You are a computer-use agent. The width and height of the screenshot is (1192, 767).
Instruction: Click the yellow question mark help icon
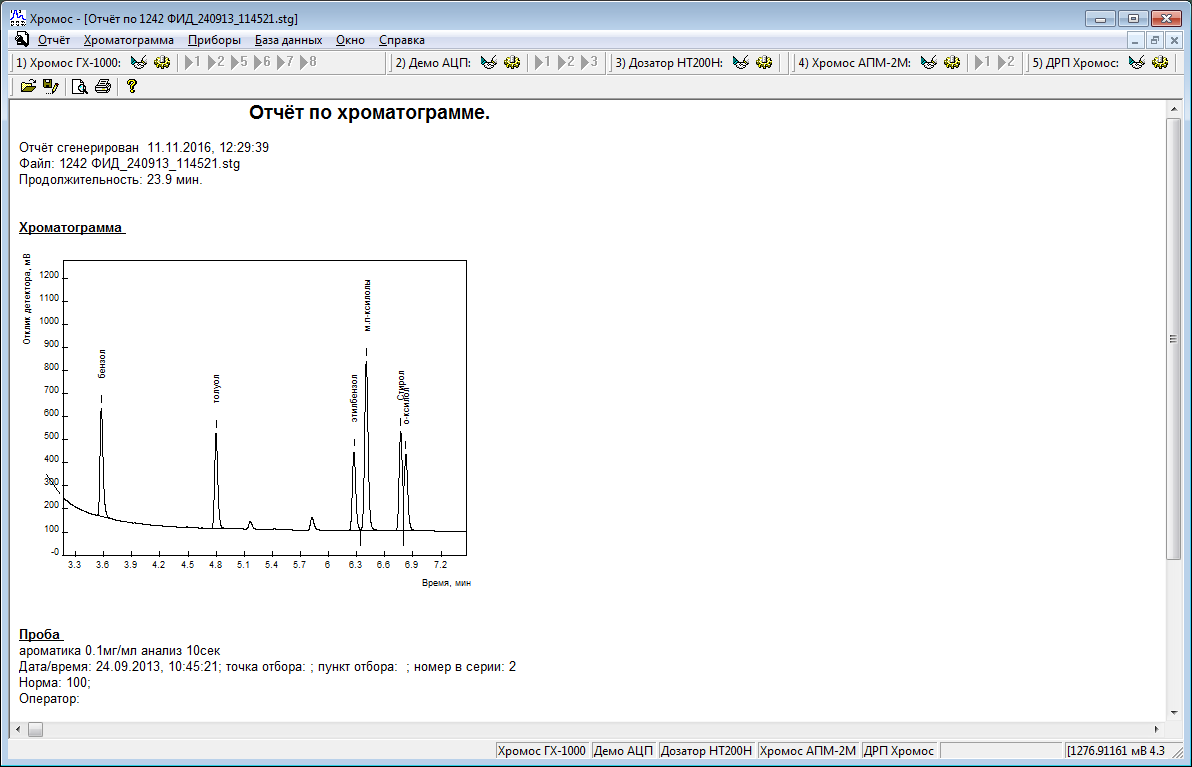tap(131, 87)
